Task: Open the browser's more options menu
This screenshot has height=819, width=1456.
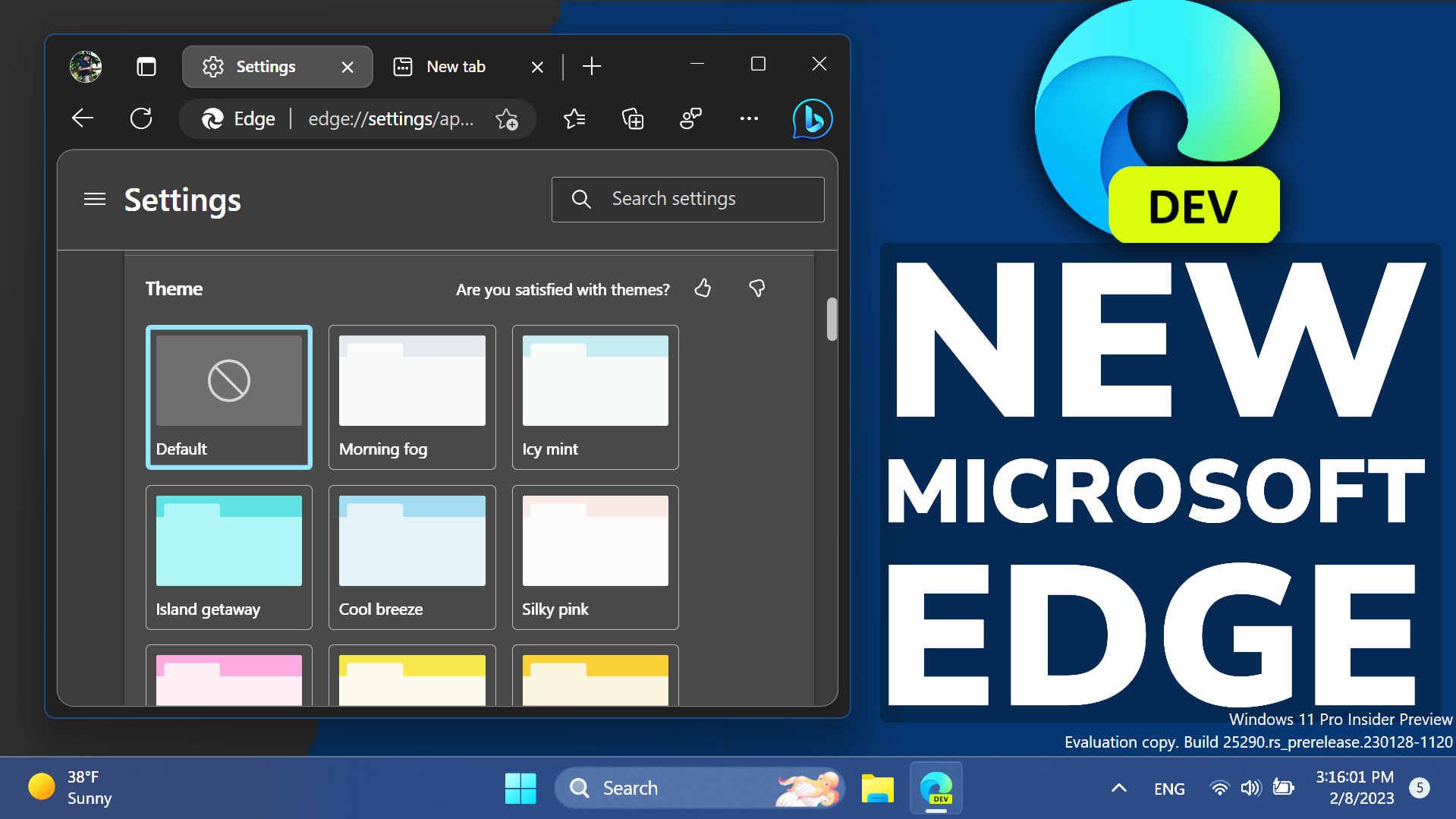Action: (749, 118)
